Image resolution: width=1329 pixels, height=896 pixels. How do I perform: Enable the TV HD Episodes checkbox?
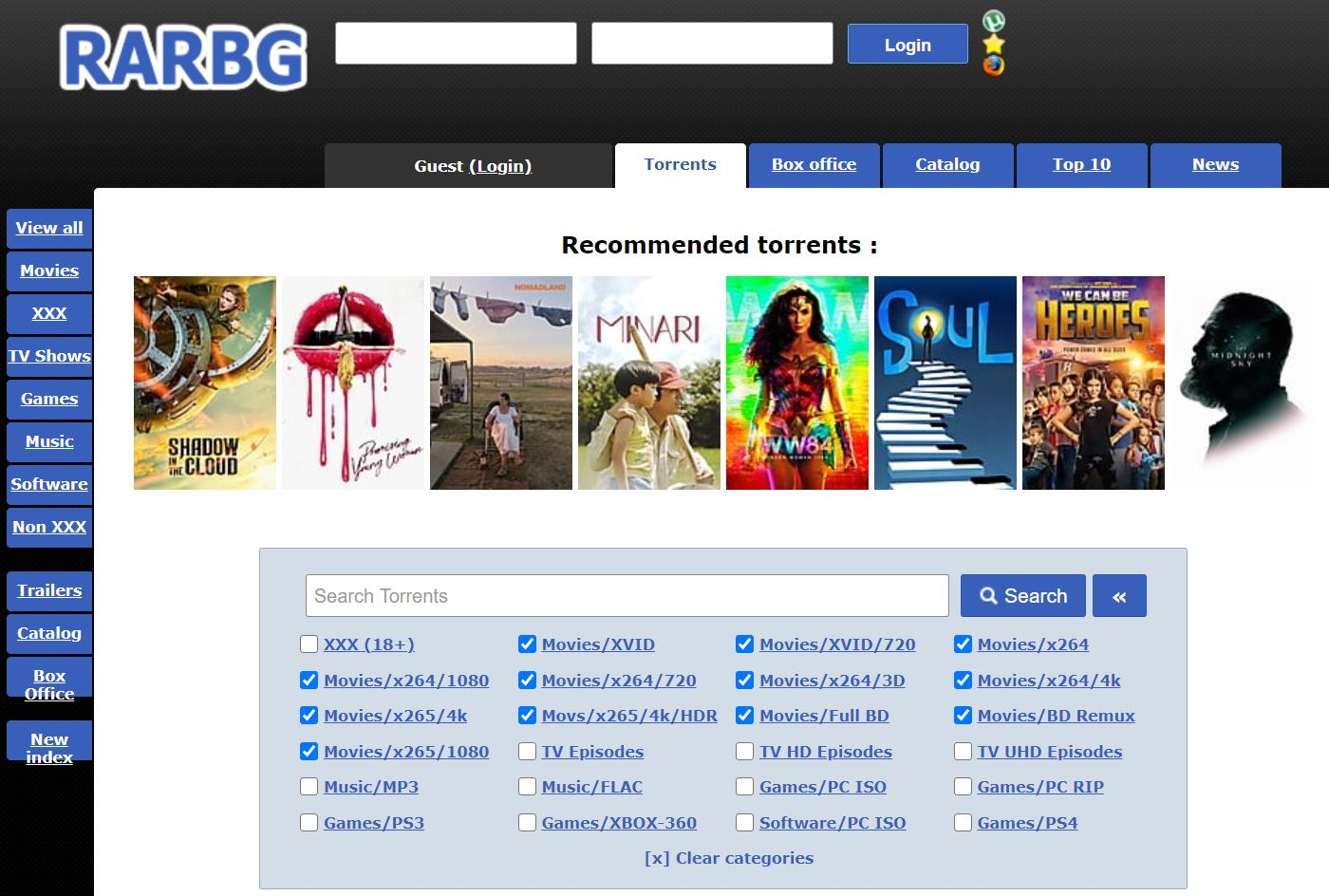(x=744, y=752)
